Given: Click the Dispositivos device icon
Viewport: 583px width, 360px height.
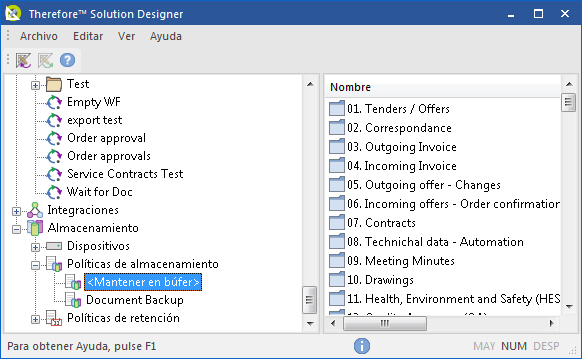Looking at the screenshot, I should (54, 246).
